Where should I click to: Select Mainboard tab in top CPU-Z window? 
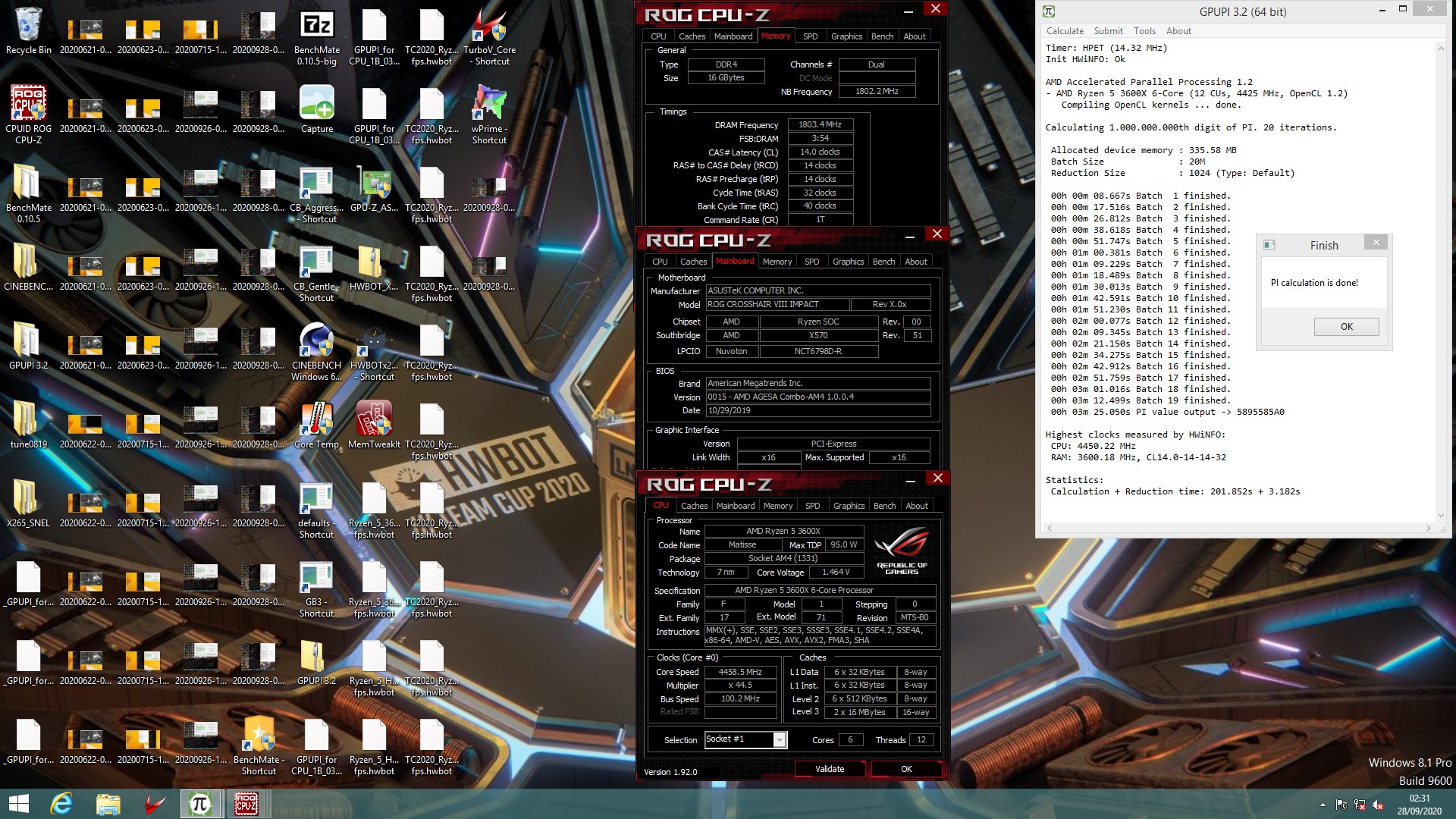tap(733, 36)
